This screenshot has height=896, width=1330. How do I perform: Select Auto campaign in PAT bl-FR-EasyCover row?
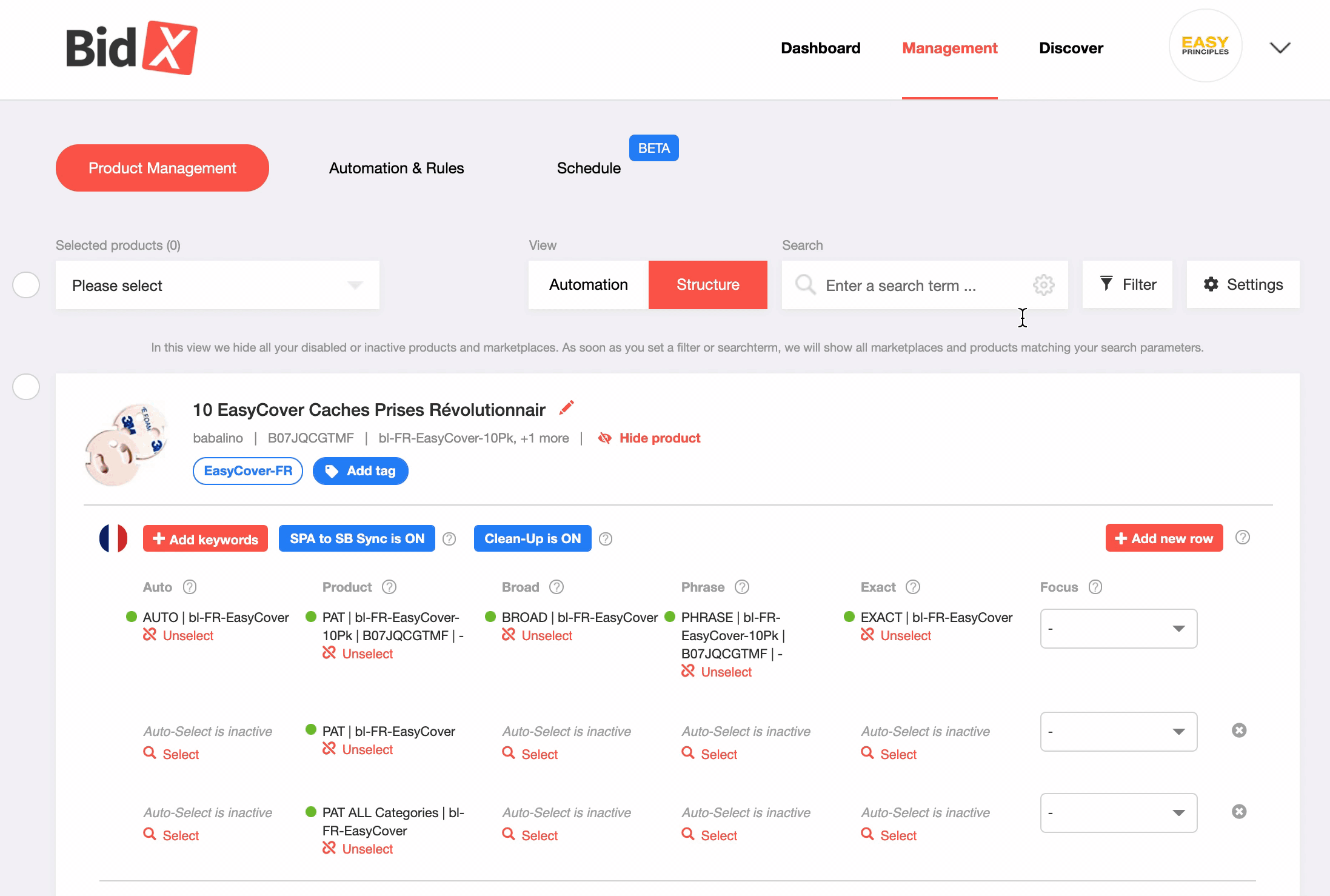pyautogui.click(x=172, y=754)
